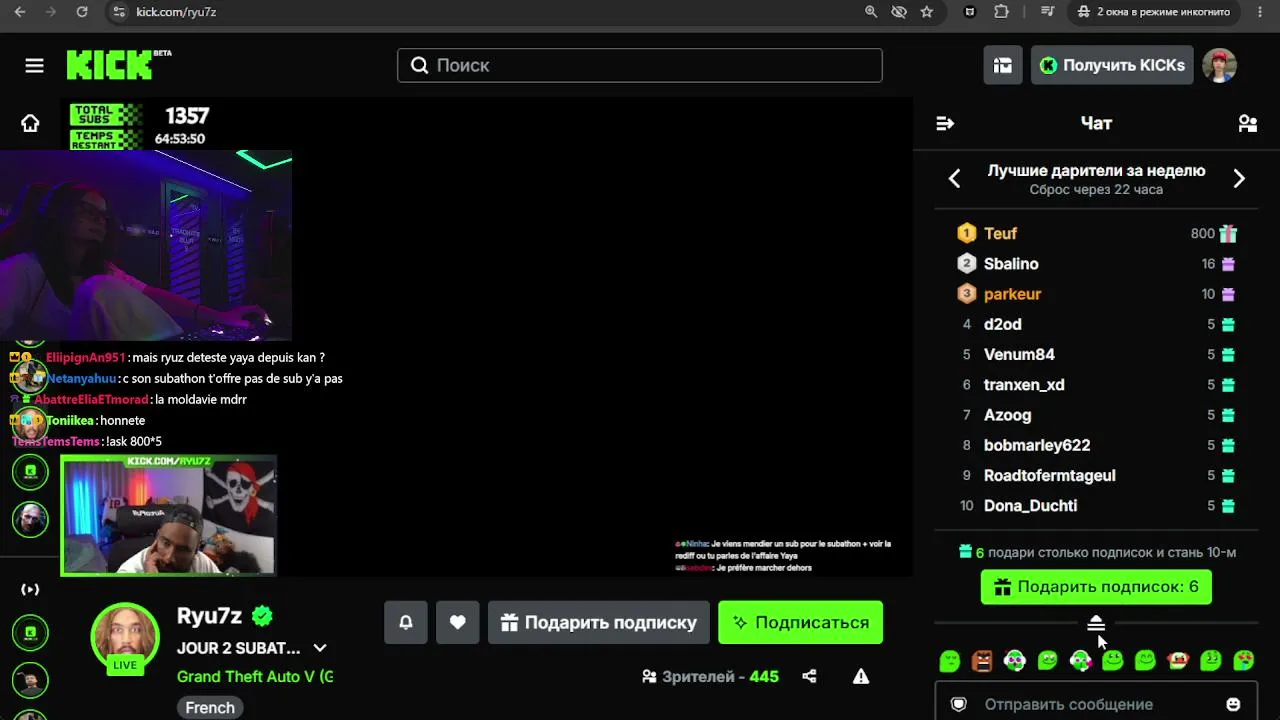Open top gifter Teuf's profile
The height and width of the screenshot is (720, 1280).
(x=1000, y=234)
